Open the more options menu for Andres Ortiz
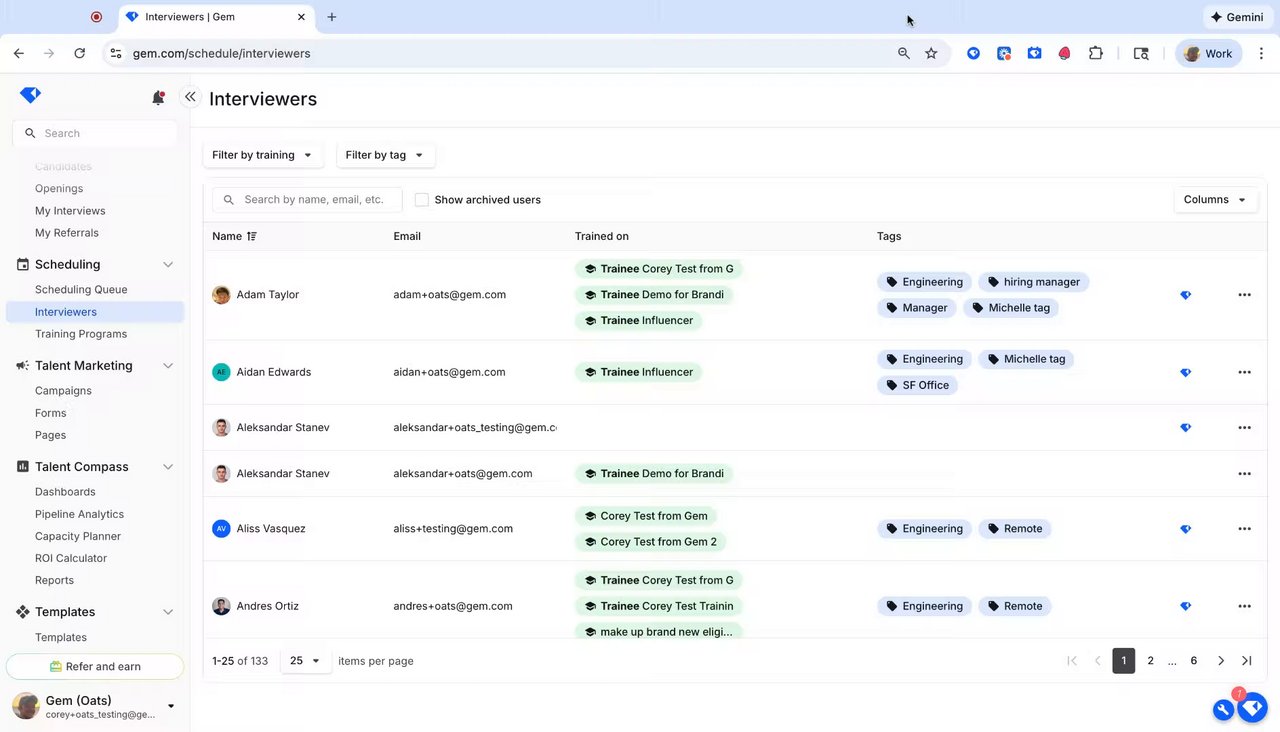The width and height of the screenshot is (1280, 732). 1245,606
